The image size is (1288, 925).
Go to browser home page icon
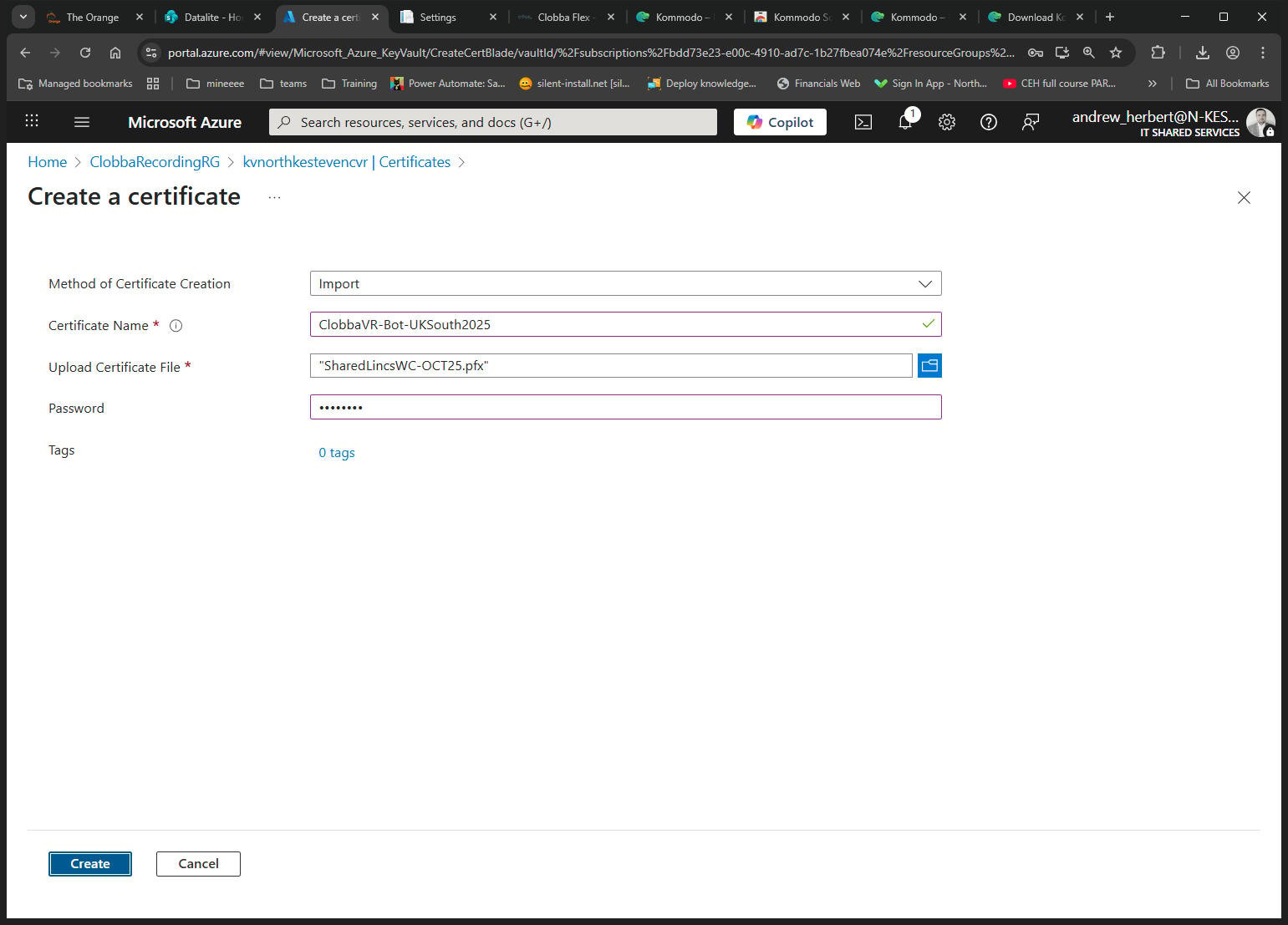coord(115,53)
